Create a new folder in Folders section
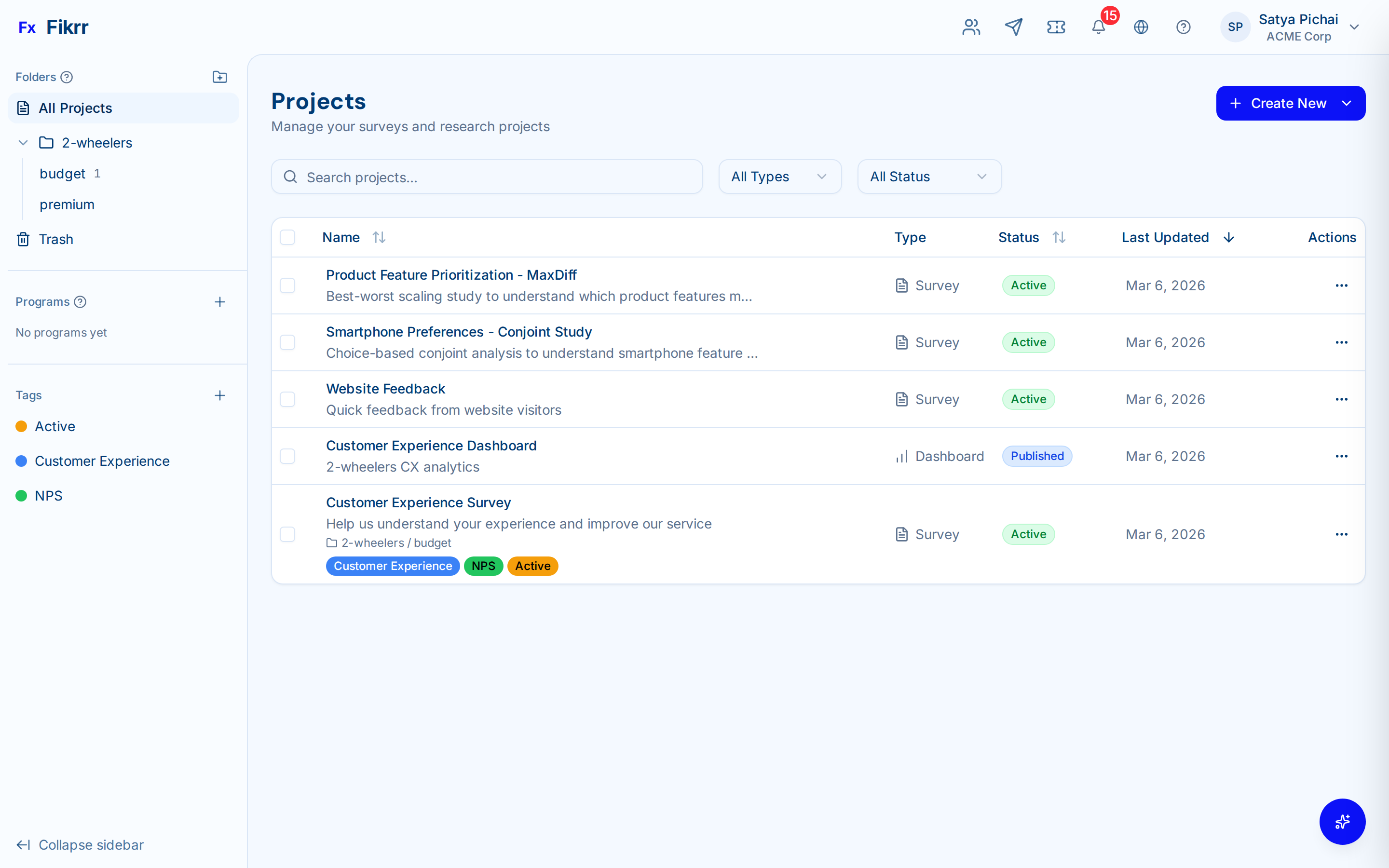This screenshot has height=868, width=1389. coord(220,76)
